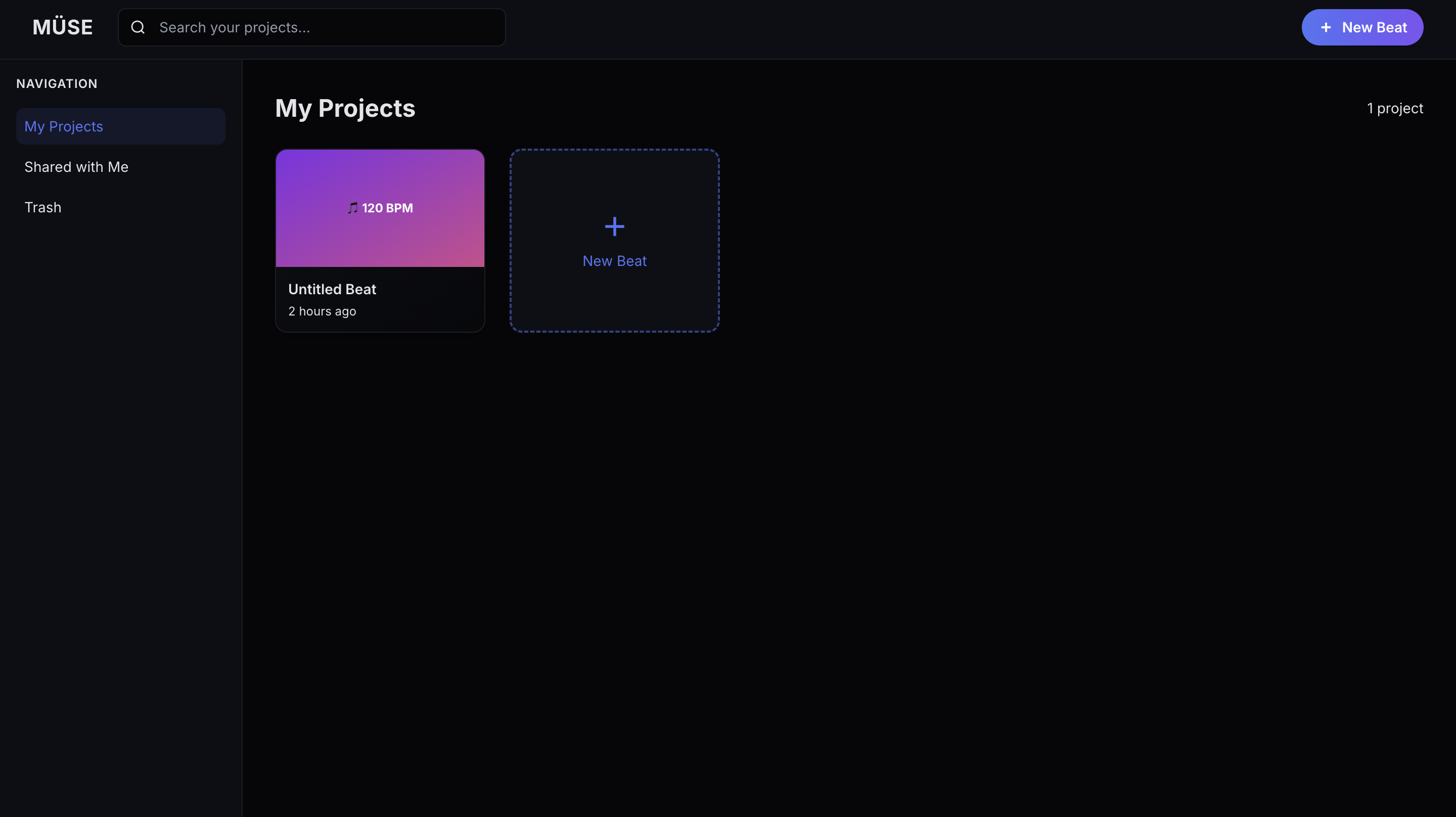Click the large plus icon on empty card
Screen dimensions: 1456x817
tap(614, 226)
